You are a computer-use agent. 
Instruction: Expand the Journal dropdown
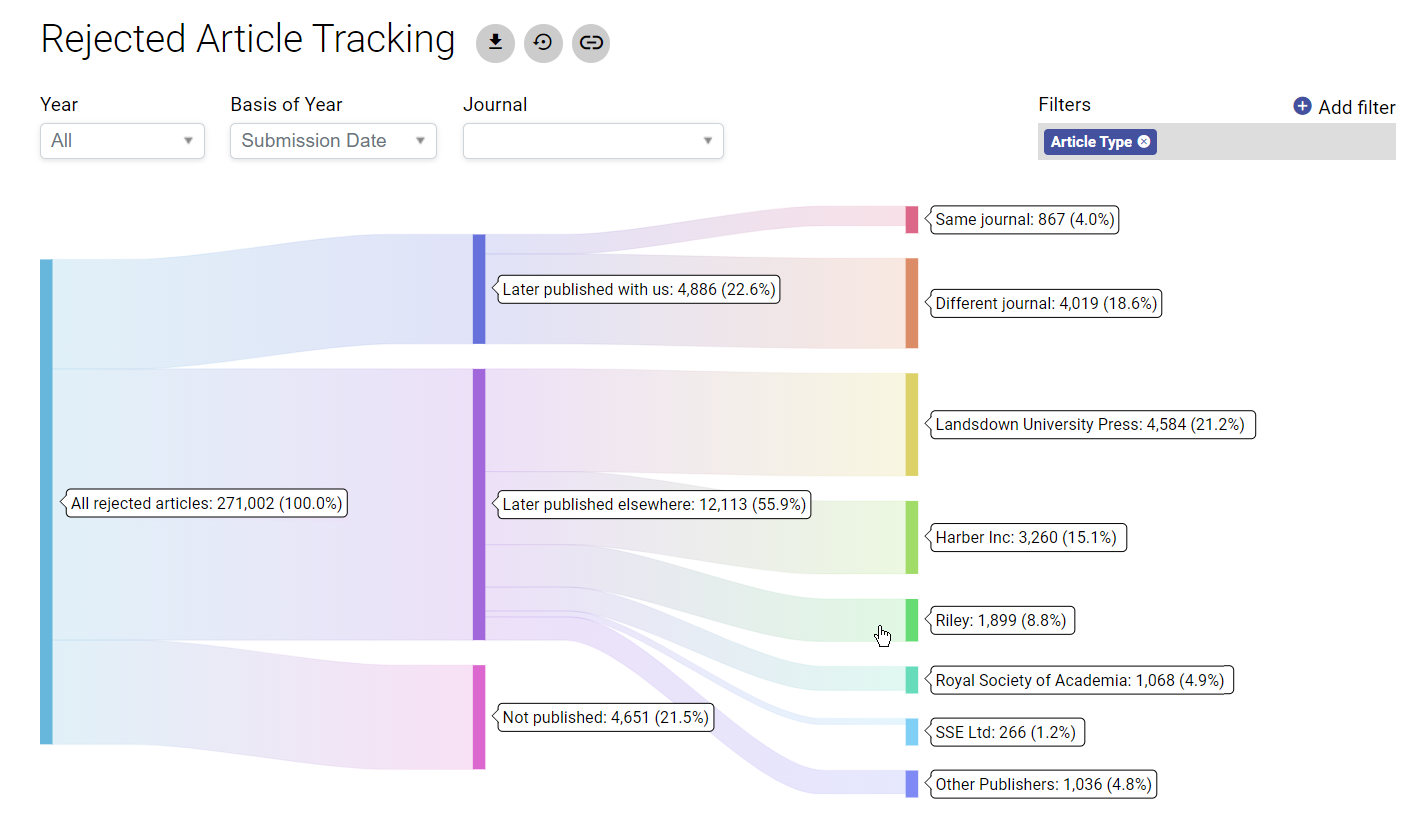[x=593, y=141]
